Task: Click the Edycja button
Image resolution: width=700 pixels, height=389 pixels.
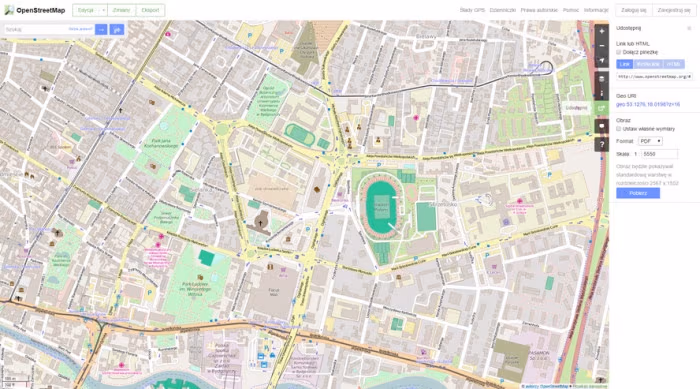Action: (x=86, y=10)
